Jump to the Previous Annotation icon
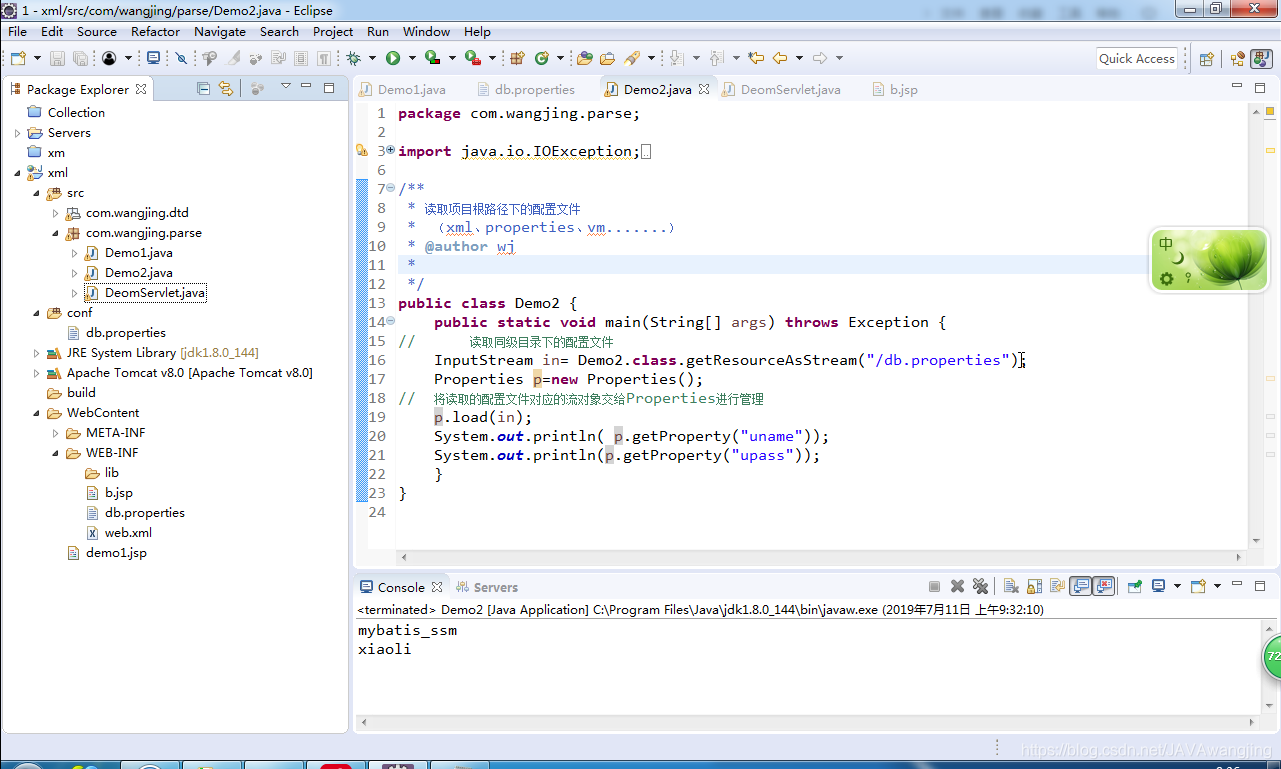 tap(717, 58)
